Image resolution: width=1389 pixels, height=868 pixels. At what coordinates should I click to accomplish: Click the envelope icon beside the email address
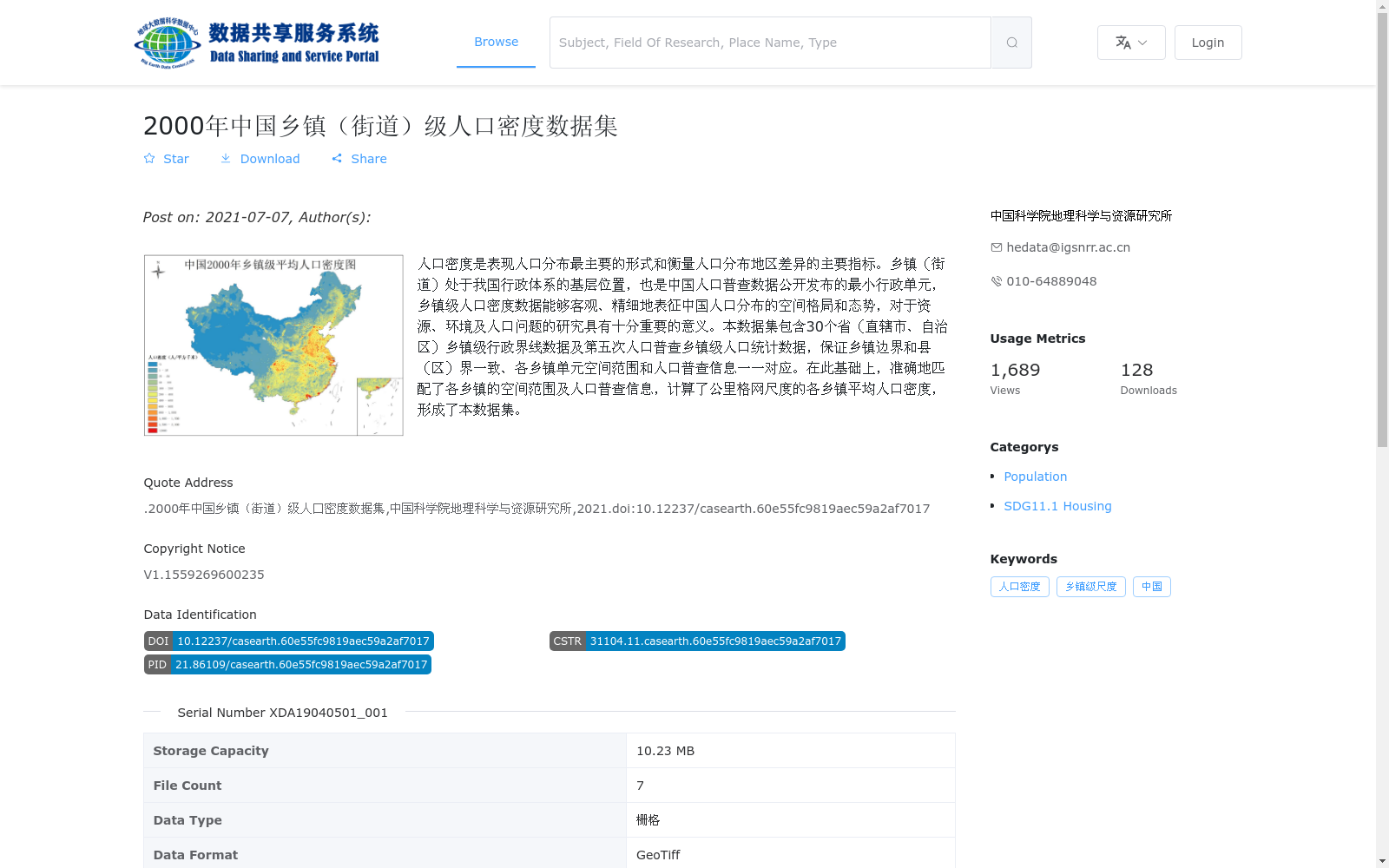pos(996,247)
